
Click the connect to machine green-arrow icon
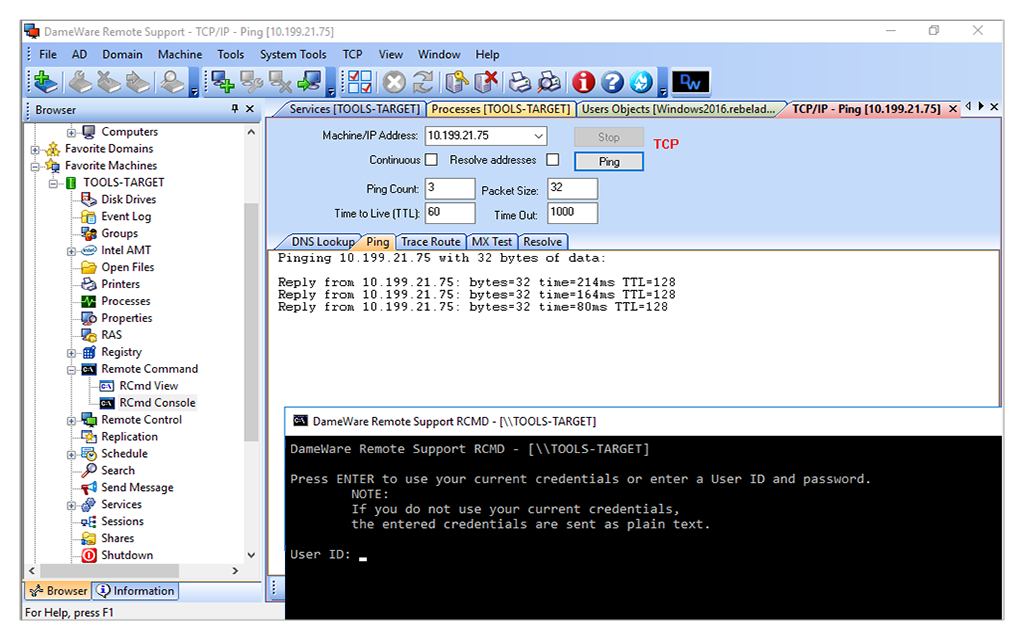309,82
